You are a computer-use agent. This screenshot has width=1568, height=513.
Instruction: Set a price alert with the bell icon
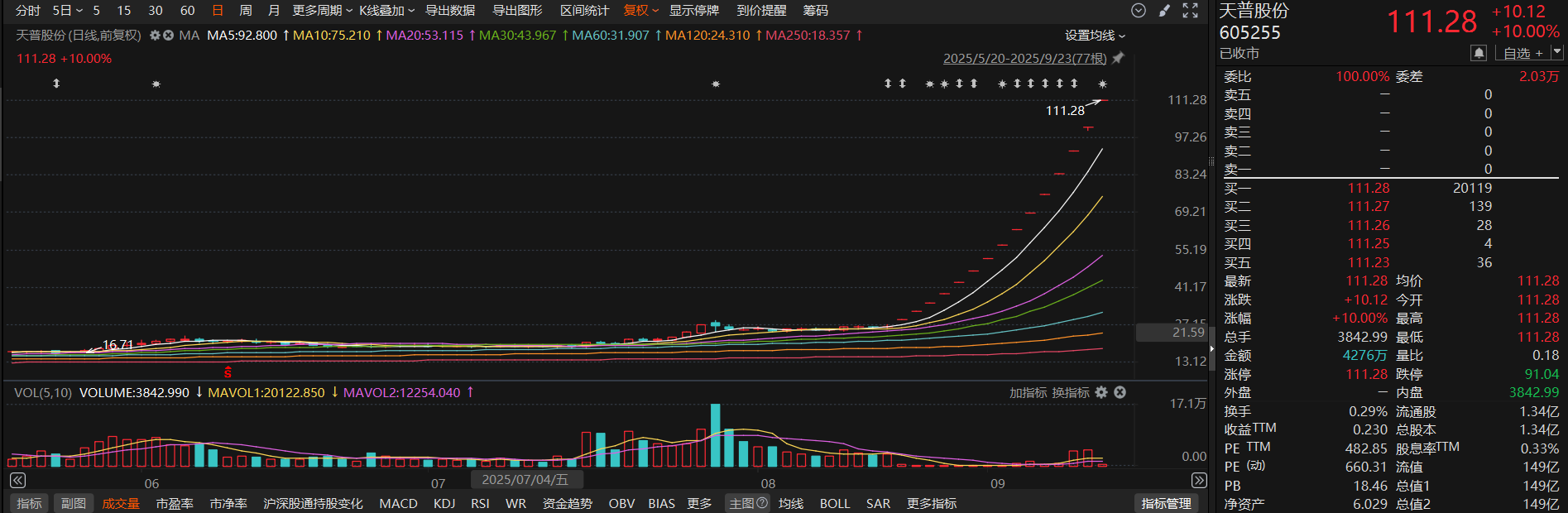pyautogui.click(x=1479, y=53)
